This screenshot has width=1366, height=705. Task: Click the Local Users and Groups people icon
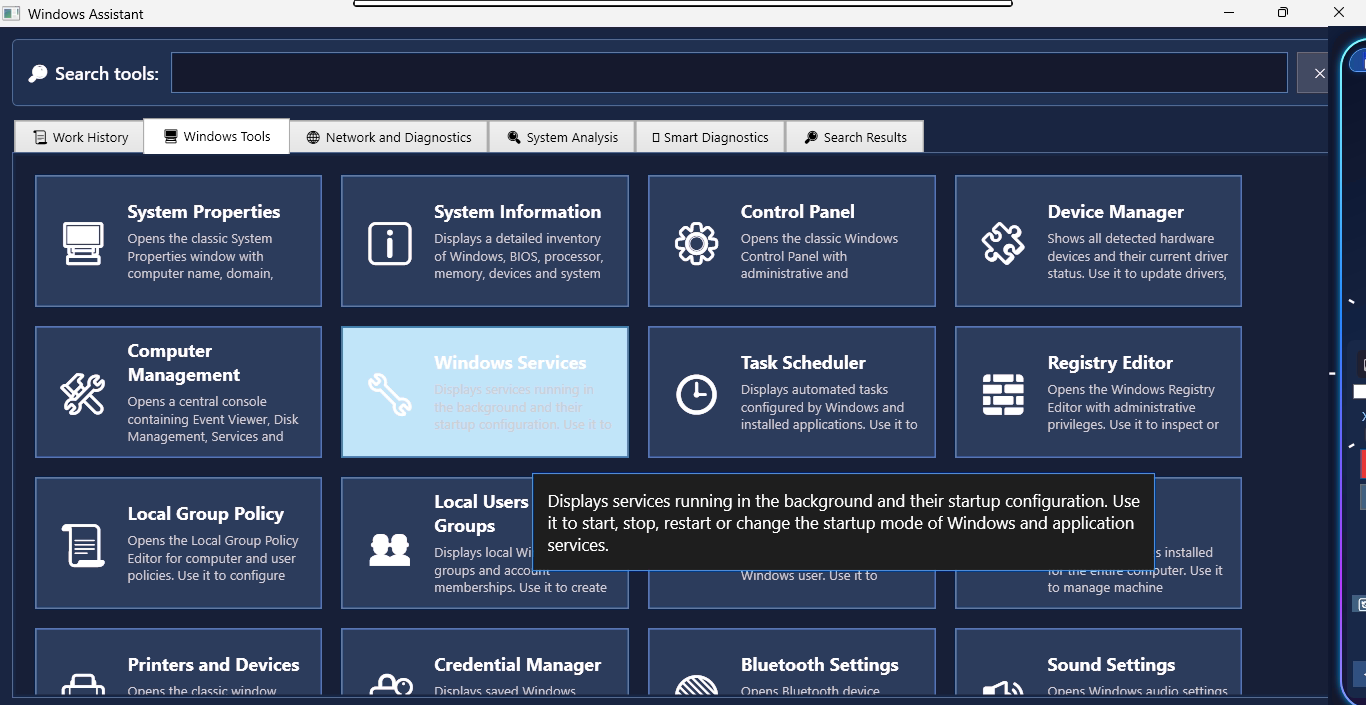click(390, 549)
